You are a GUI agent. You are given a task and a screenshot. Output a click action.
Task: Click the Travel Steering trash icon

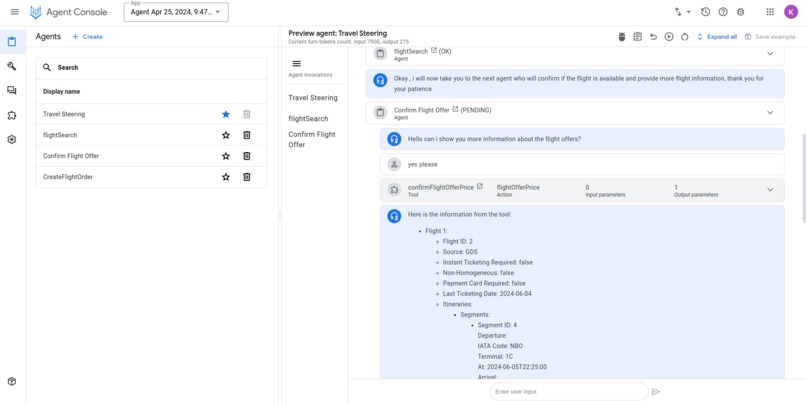tap(247, 114)
